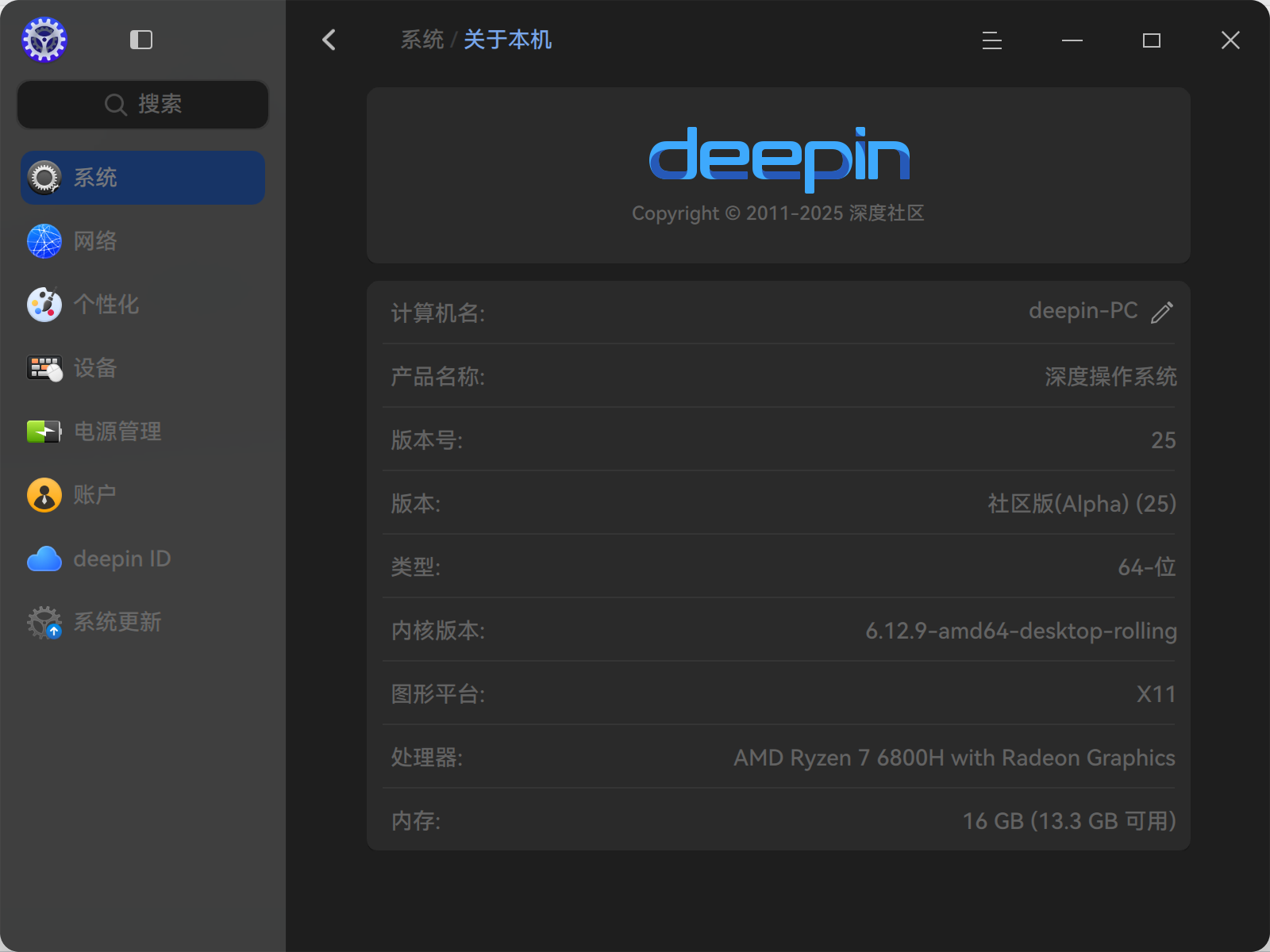Click the 计算机名 field label
This screenshot has width=1270, height=952.
click(438, 313)
